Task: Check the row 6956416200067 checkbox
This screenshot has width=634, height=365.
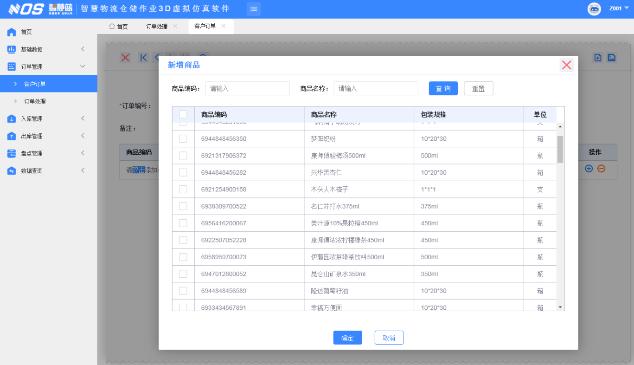Action: tap(183, 223)
